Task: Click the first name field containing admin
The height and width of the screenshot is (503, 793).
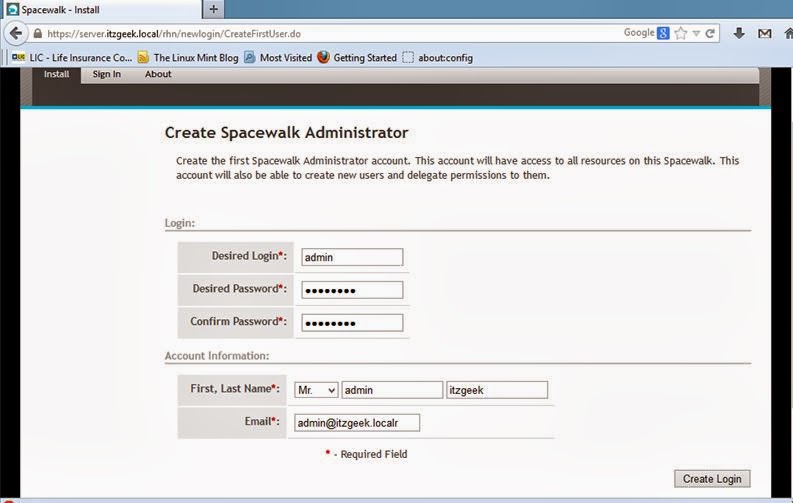Action: point(392,390)
